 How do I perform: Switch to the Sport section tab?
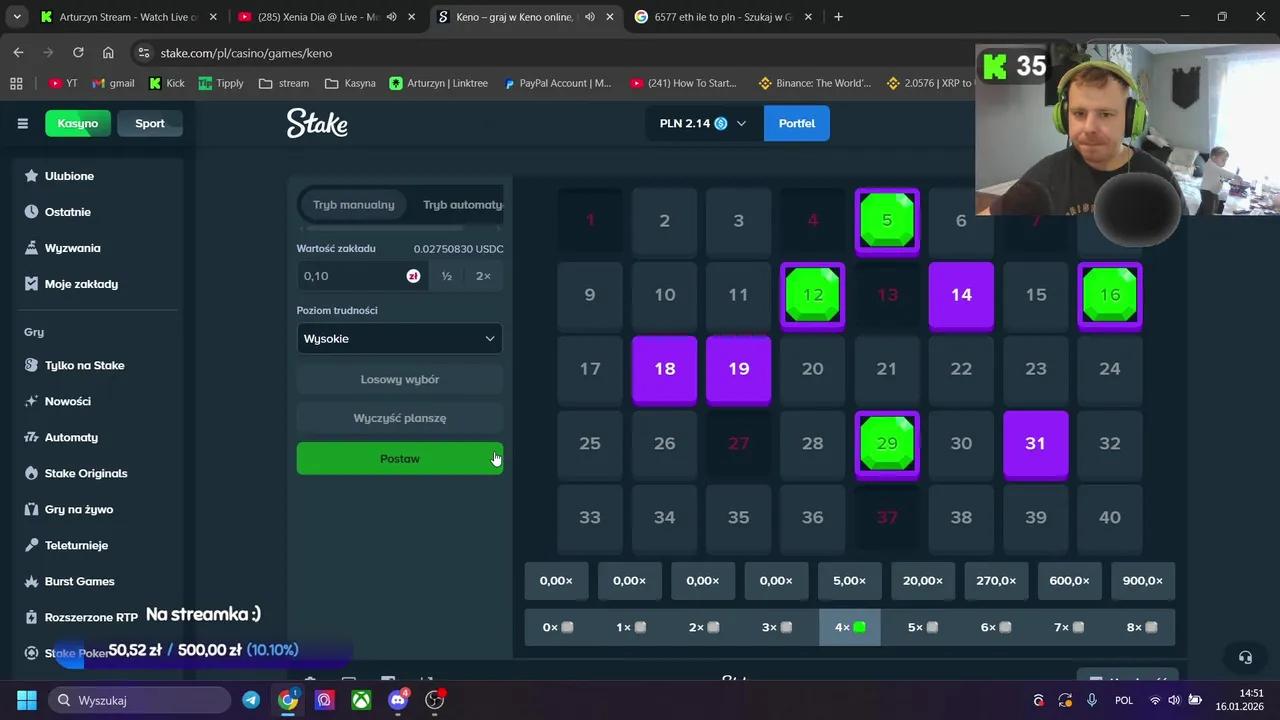click(150, 123)
